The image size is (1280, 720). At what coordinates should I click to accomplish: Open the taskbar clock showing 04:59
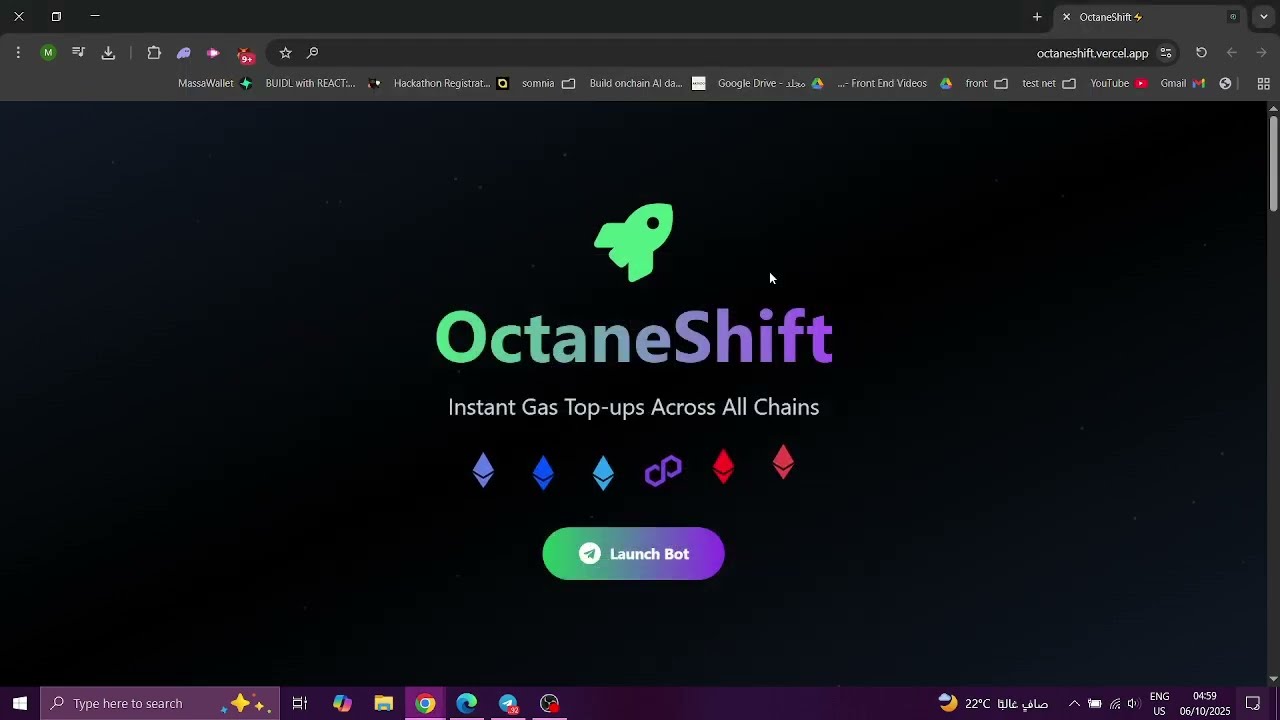pos(1205,703)
